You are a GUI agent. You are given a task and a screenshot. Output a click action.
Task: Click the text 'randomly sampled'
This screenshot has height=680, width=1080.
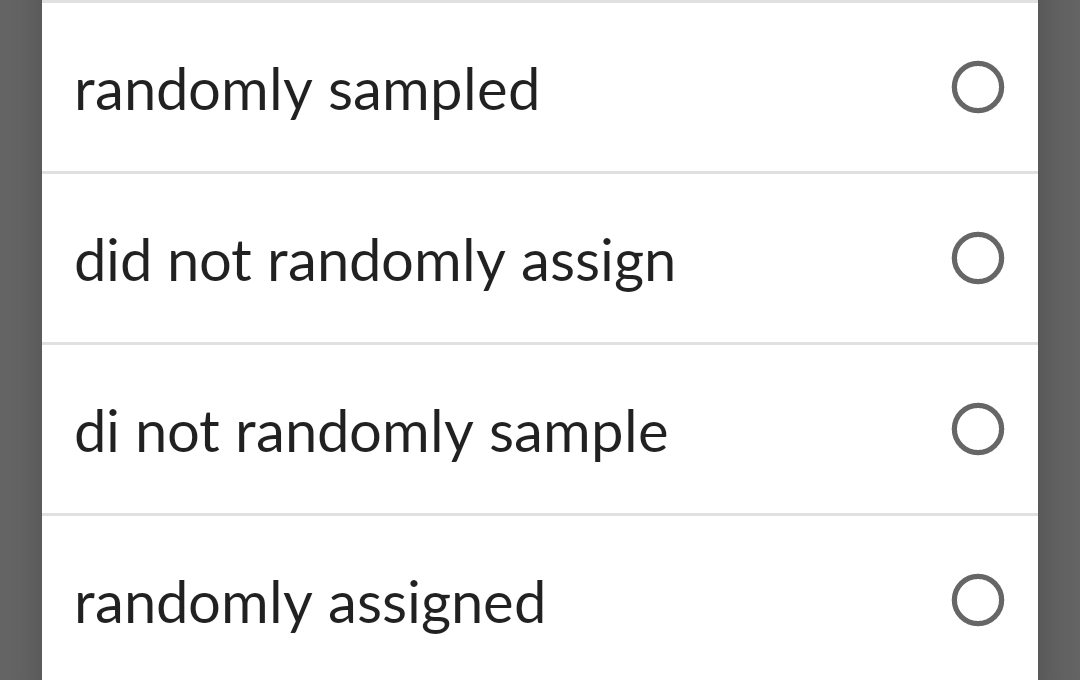(x=308, y=90)
